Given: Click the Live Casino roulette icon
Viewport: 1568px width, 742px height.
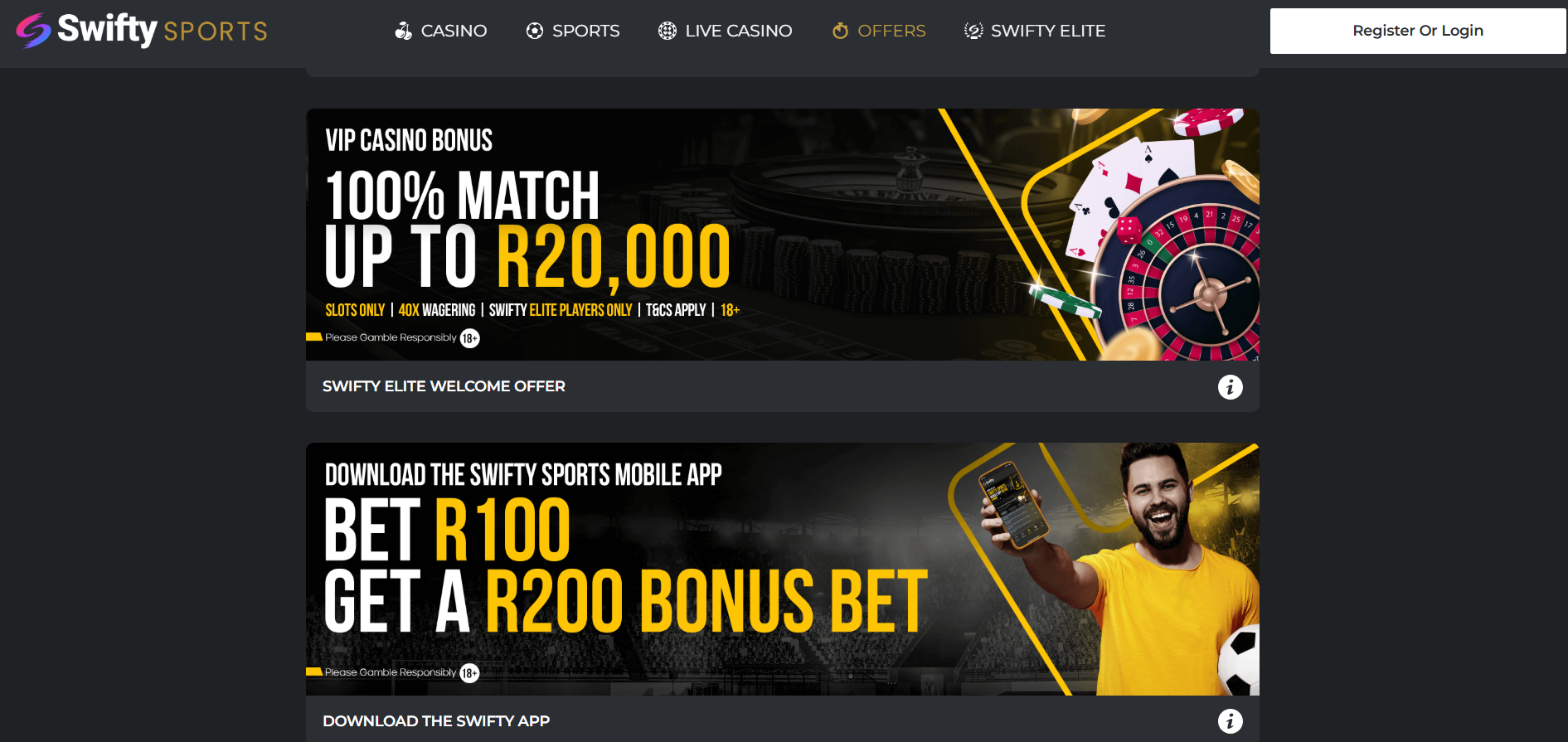Looking at the screenshot, I should 667,31.
